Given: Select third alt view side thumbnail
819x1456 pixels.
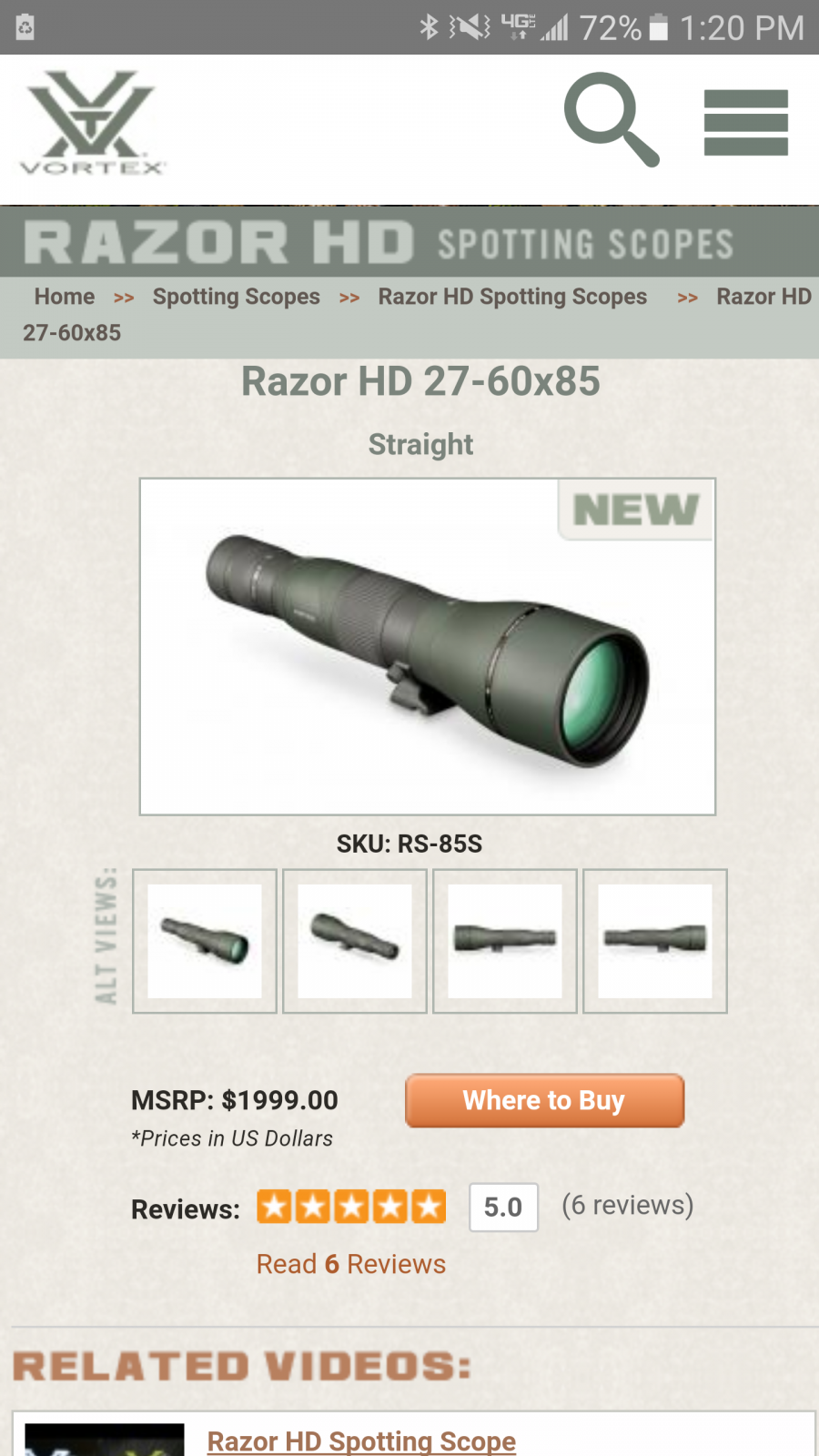Looking at the screenshot, I should tap(505, 941).
